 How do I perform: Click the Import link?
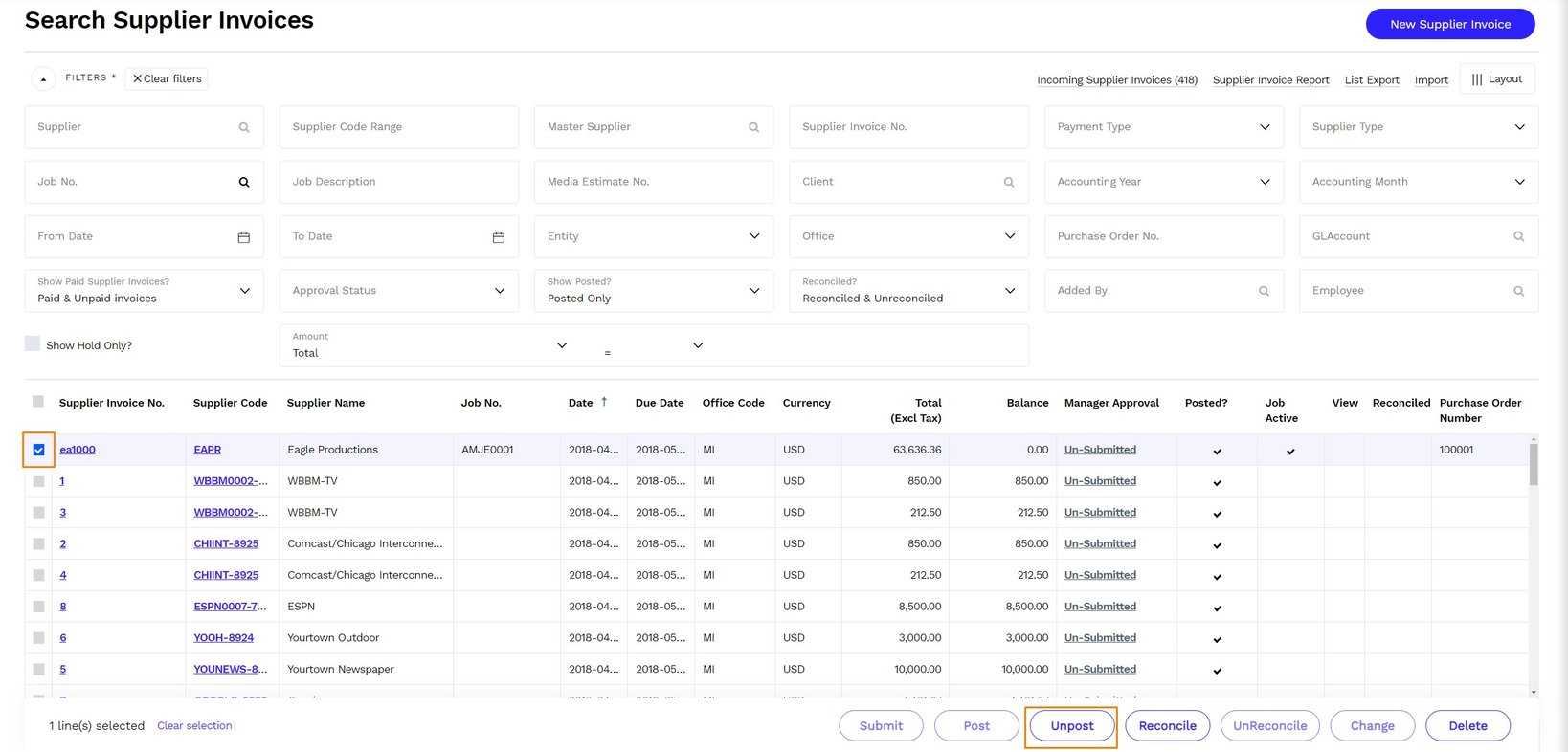(1431, 80)
